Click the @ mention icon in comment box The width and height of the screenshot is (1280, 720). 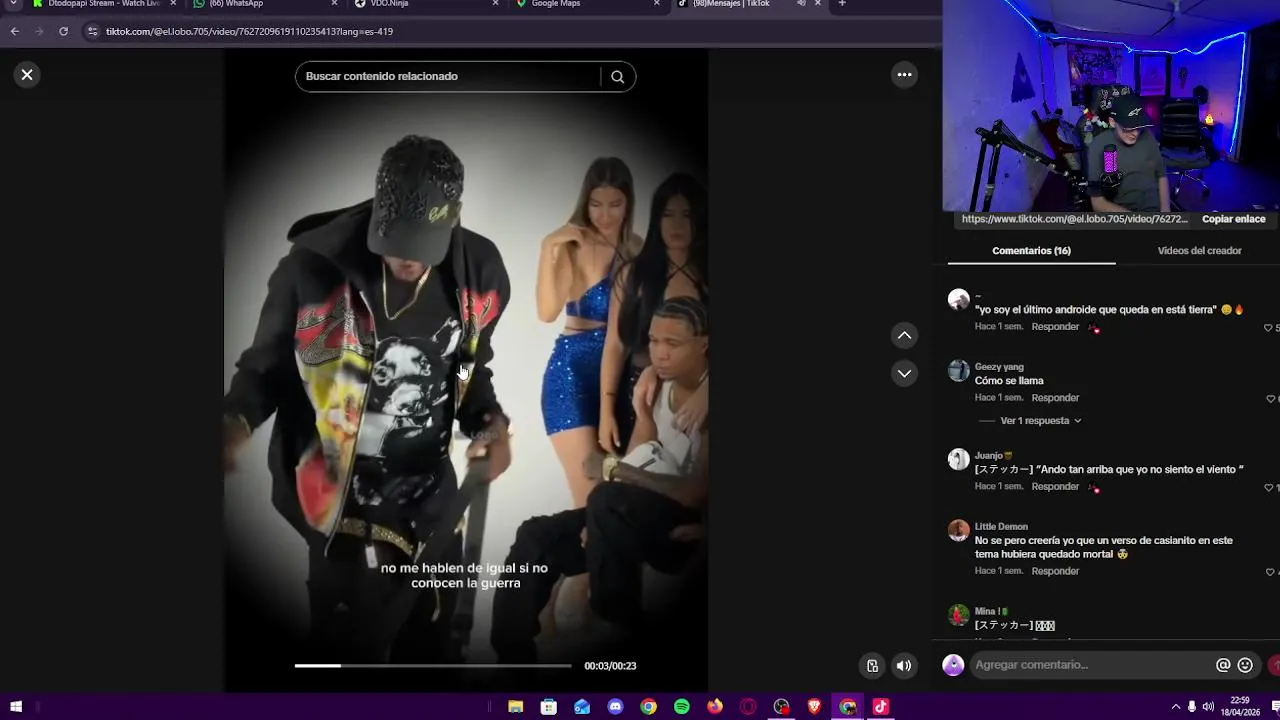click(1223, 665)
